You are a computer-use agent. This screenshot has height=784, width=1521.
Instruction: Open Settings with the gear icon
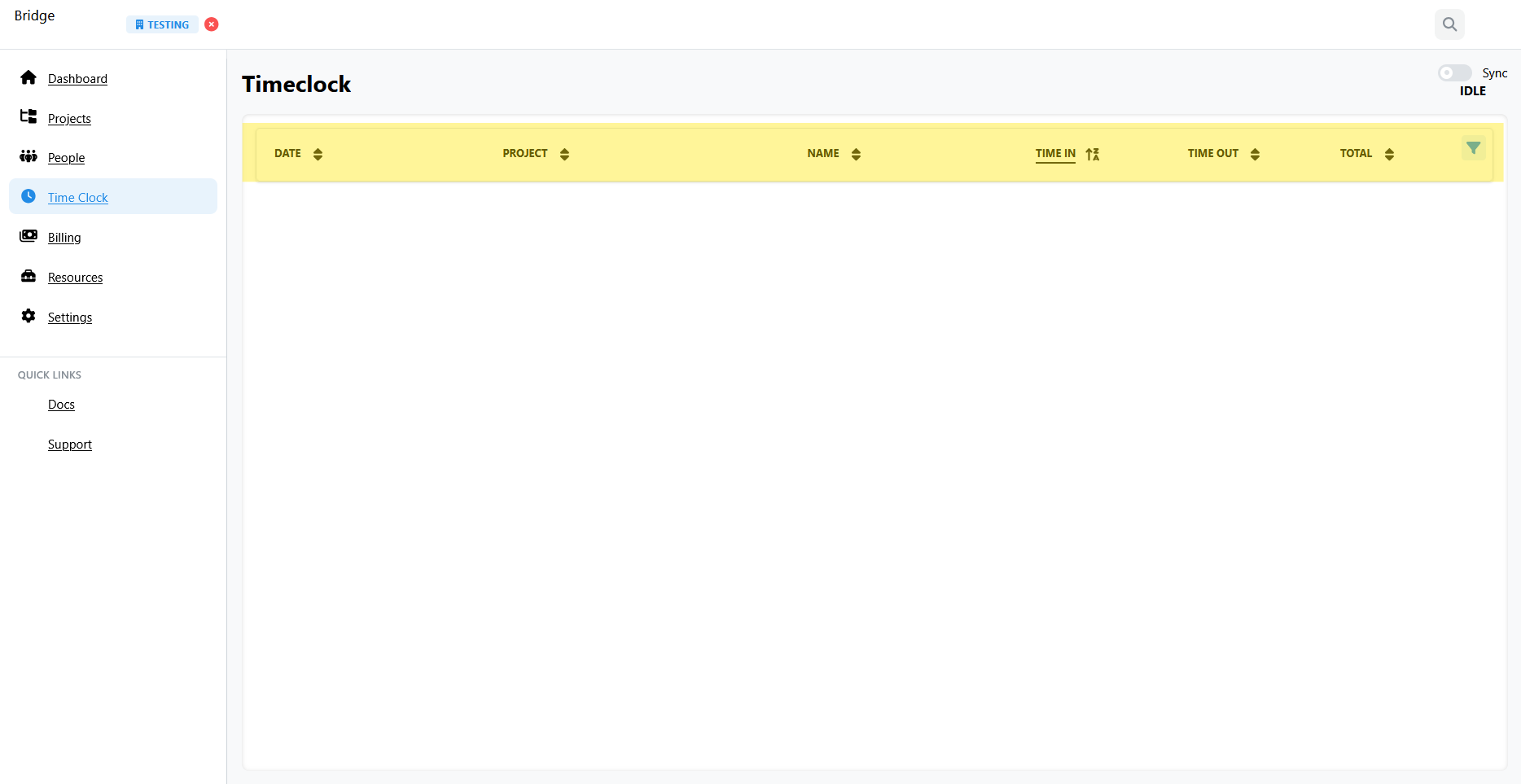coord(28,316)
